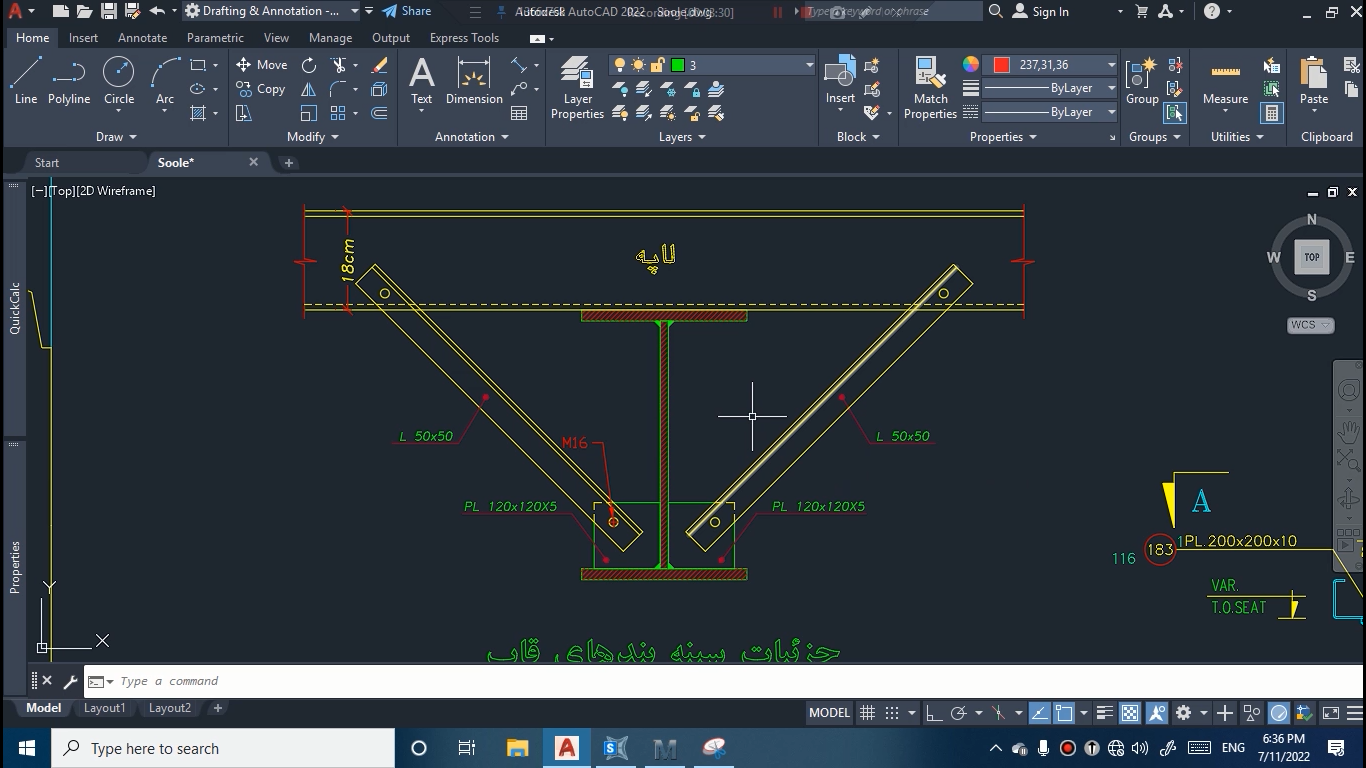Screen dimensions: 1366x768
Task: Click the Rectangular Array icon
Action: click(x=338, y=113)
